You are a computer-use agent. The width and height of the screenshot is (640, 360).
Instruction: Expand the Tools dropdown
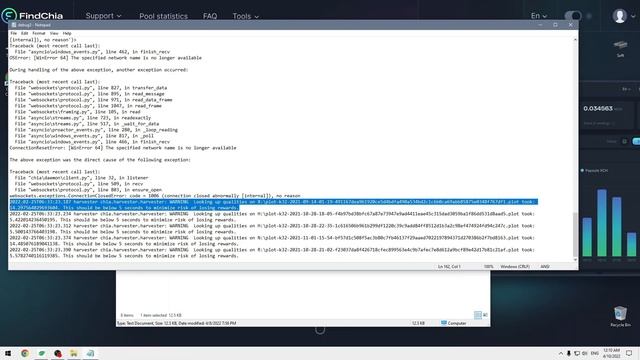click(x=246, y=16)
